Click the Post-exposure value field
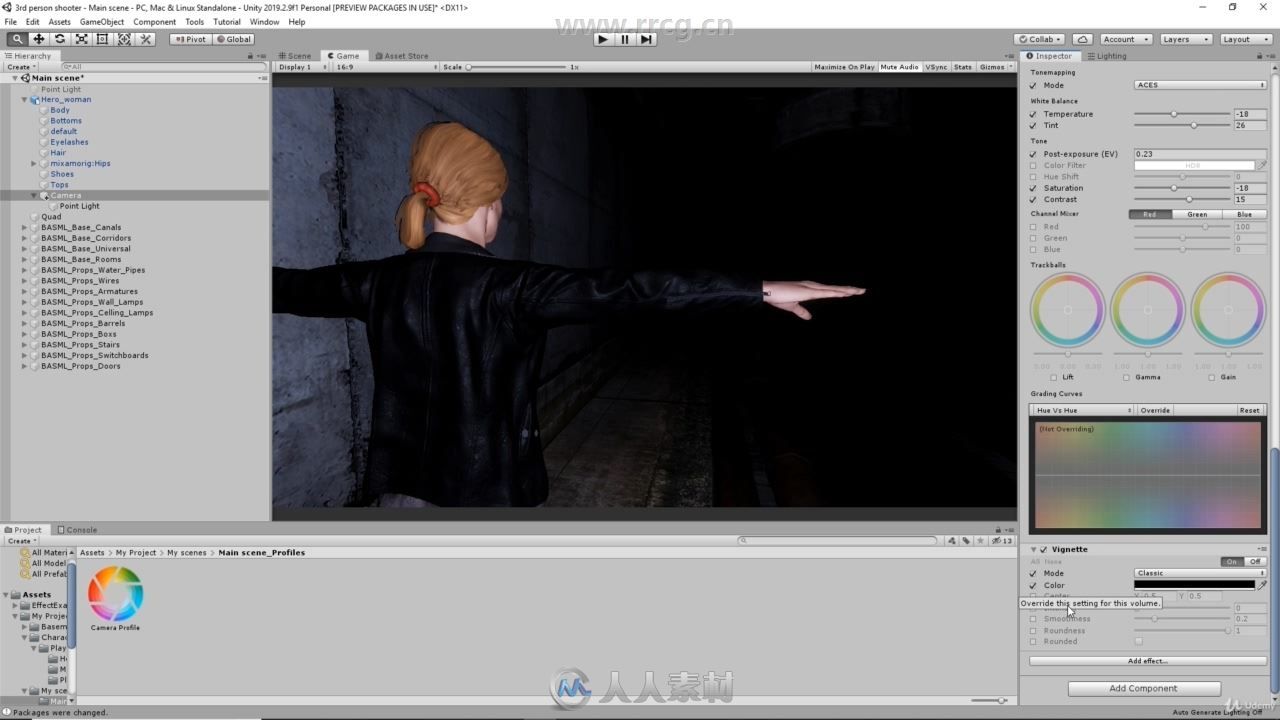 pyautogui.click(x=1200, y=154)
